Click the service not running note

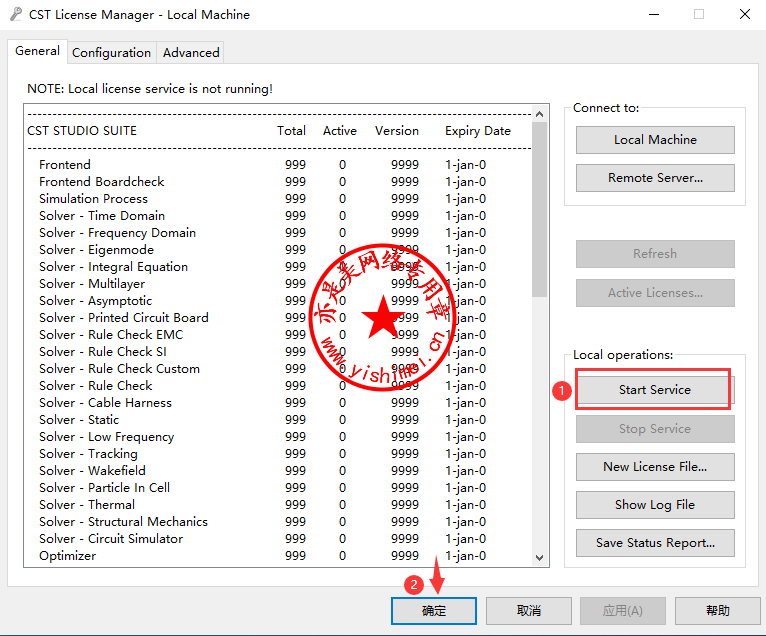pos(149,89)
